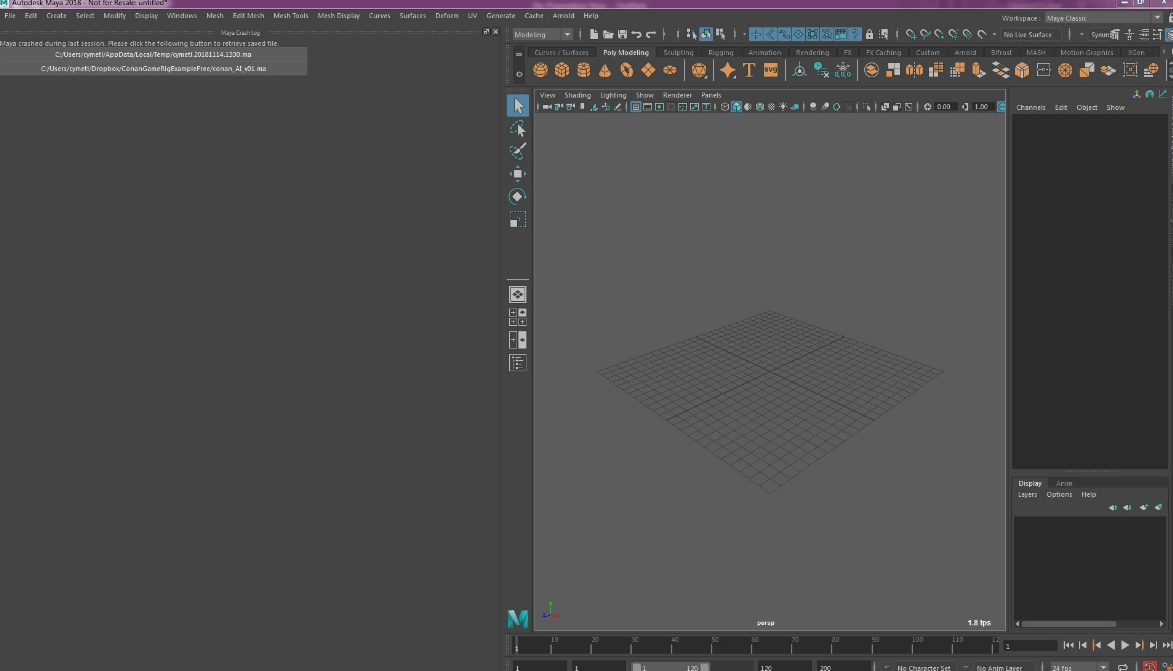Toggle Auto Keyframe button
The width and height of the screenshot is (1173, 671).
(x=1150, y=667)
